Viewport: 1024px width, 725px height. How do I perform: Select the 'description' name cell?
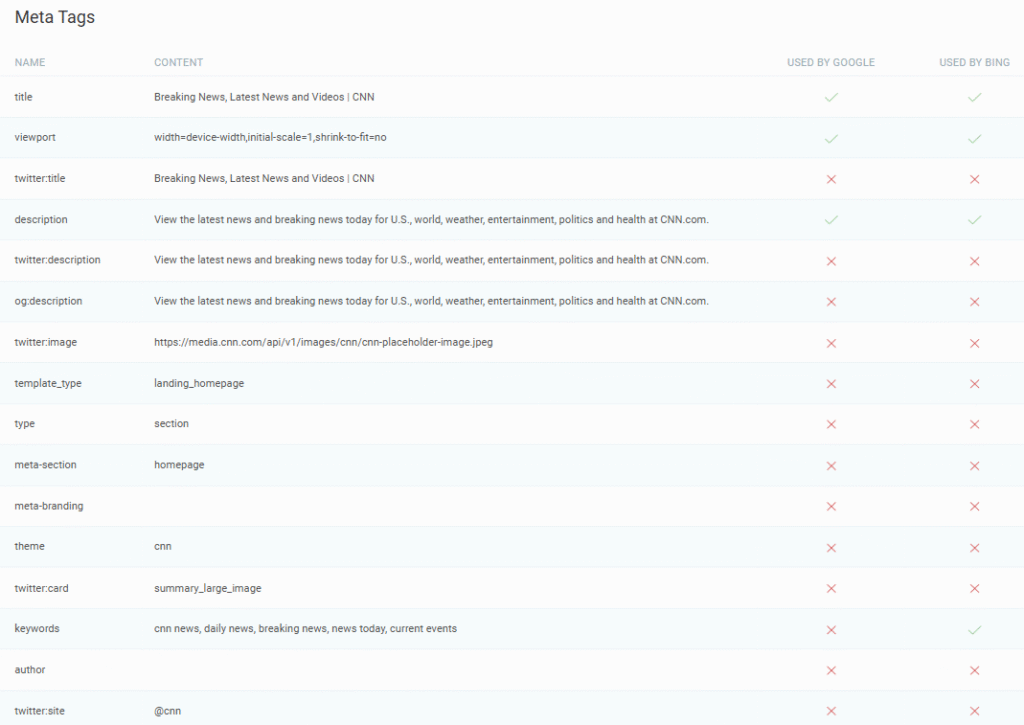(41, 219)
